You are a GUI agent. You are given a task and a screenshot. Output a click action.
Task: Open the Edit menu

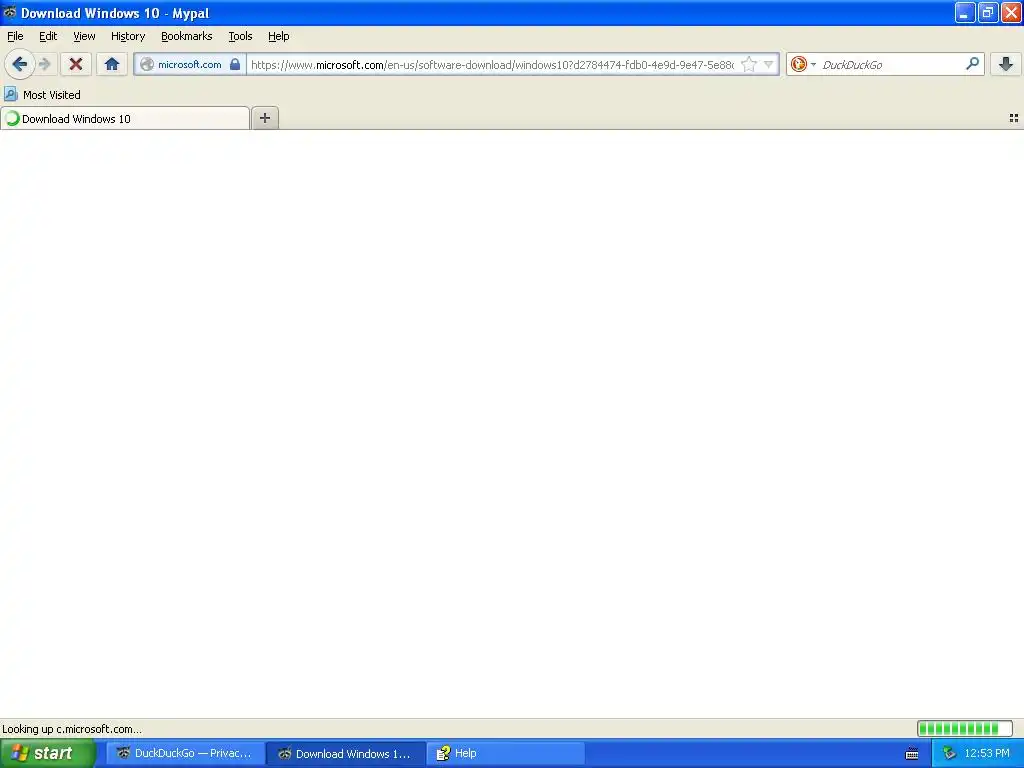click(x=48, y=36)
